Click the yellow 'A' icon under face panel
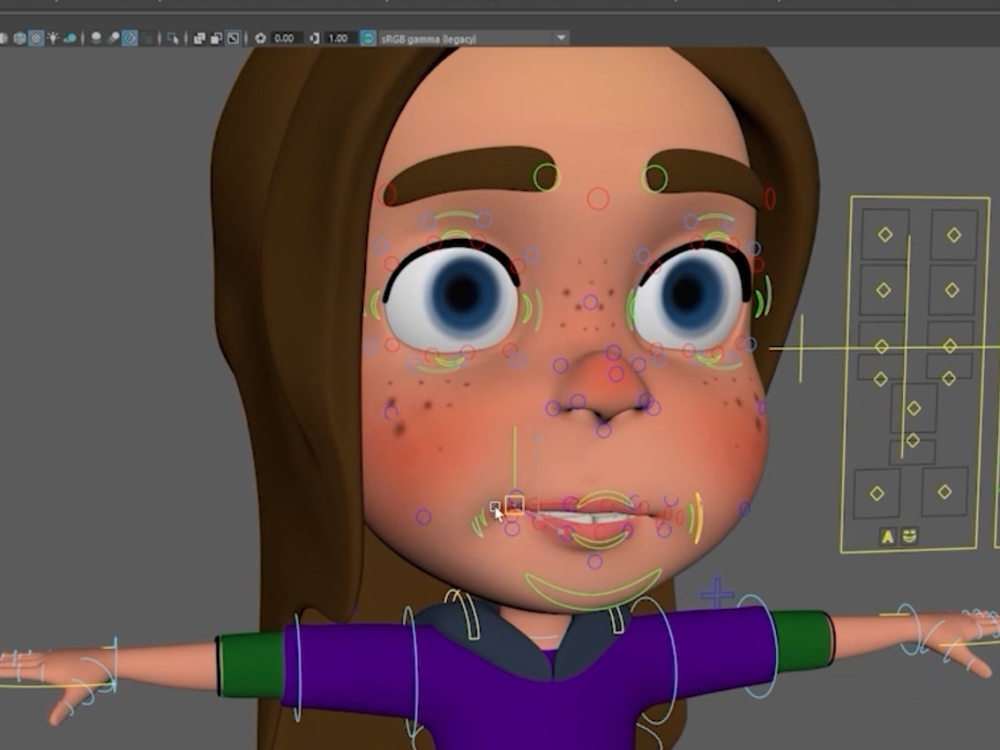This screenshot has width=1000, height=750. click(x=887, y=536)
